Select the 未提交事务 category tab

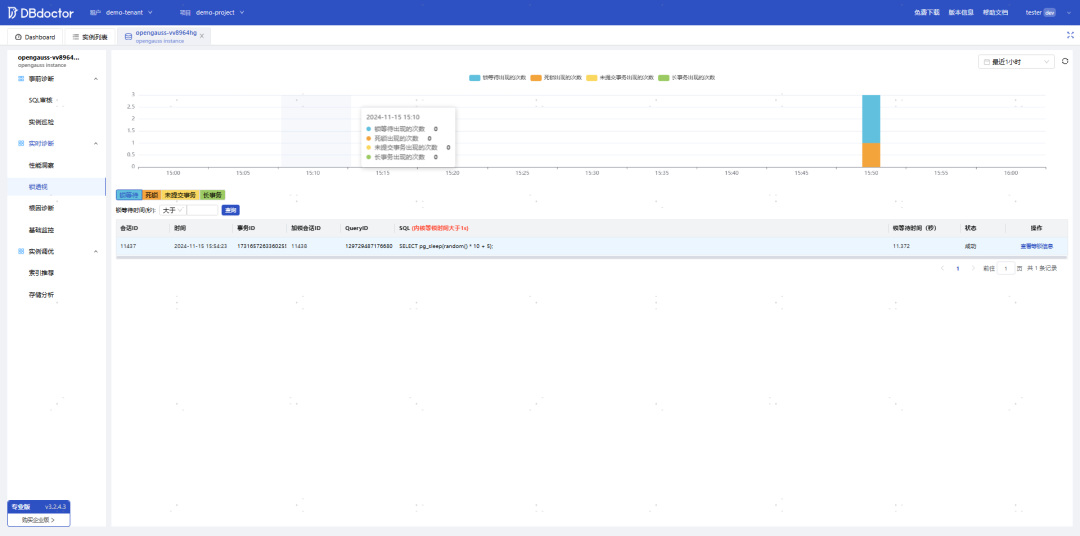point(180,195)
